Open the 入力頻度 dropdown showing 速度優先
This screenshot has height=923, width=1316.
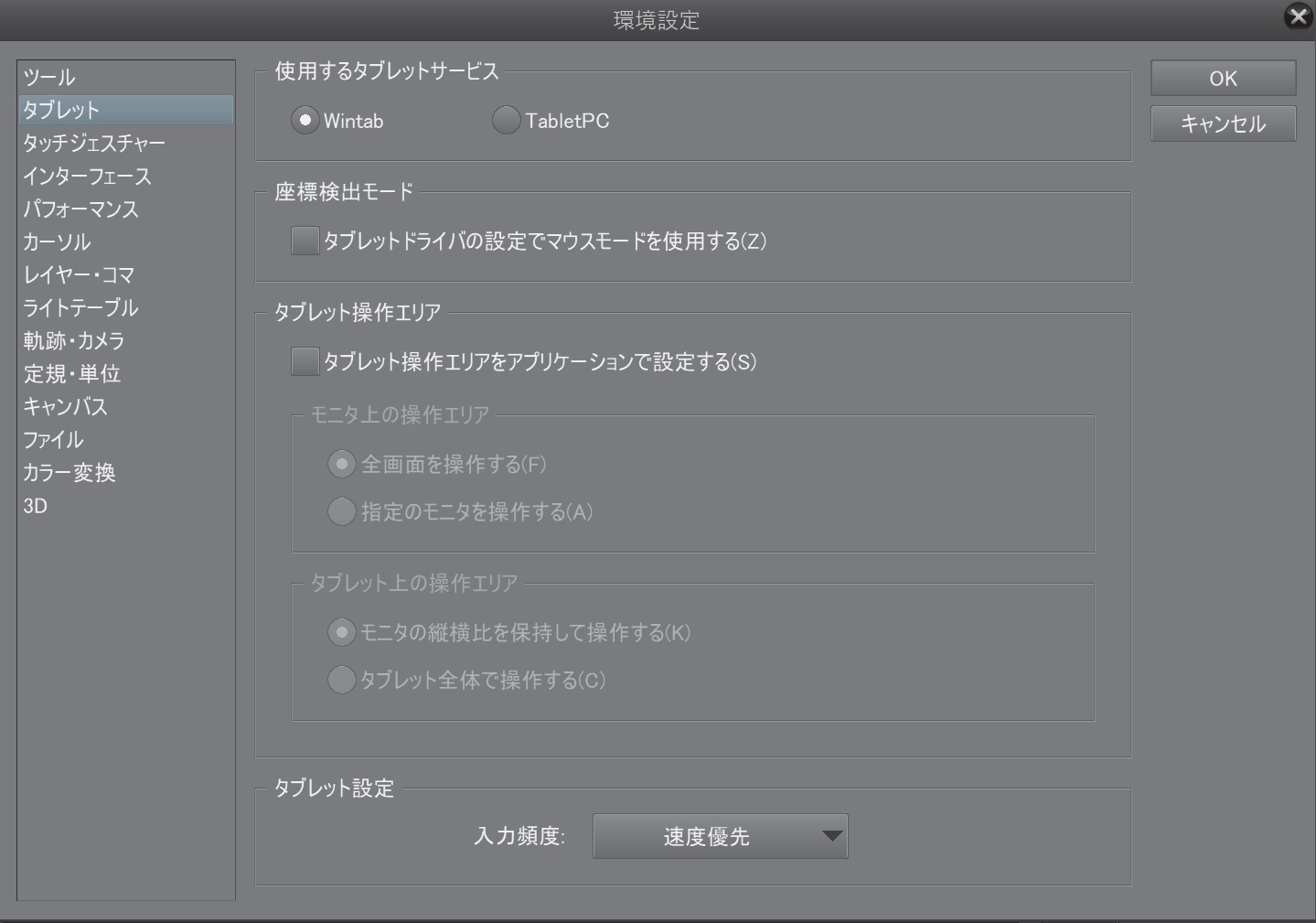point(721,836)
